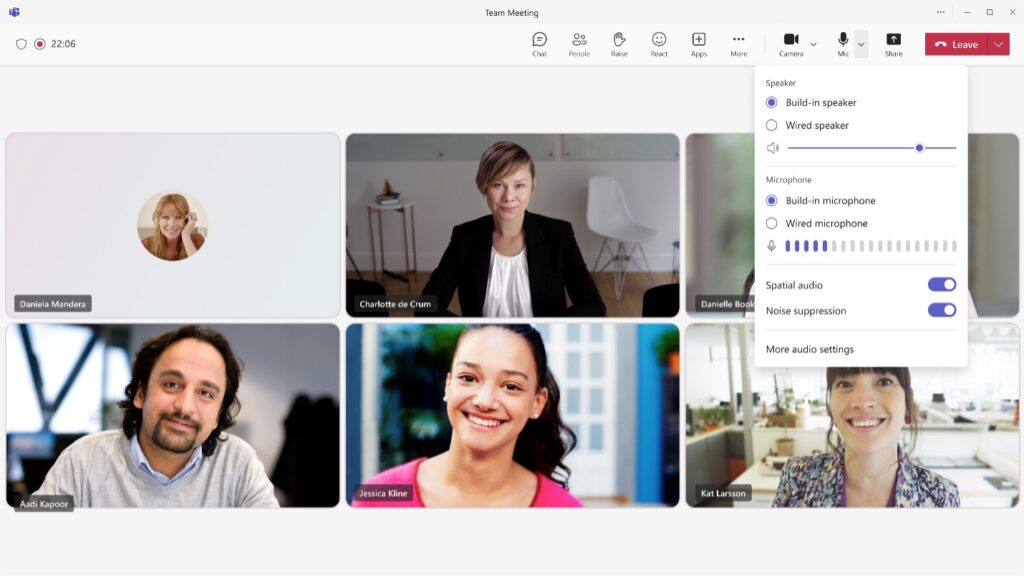Screen dimensions: 1024x579
Task: Expand the Leave button dropdown arrow
Action: click(999, 44)
